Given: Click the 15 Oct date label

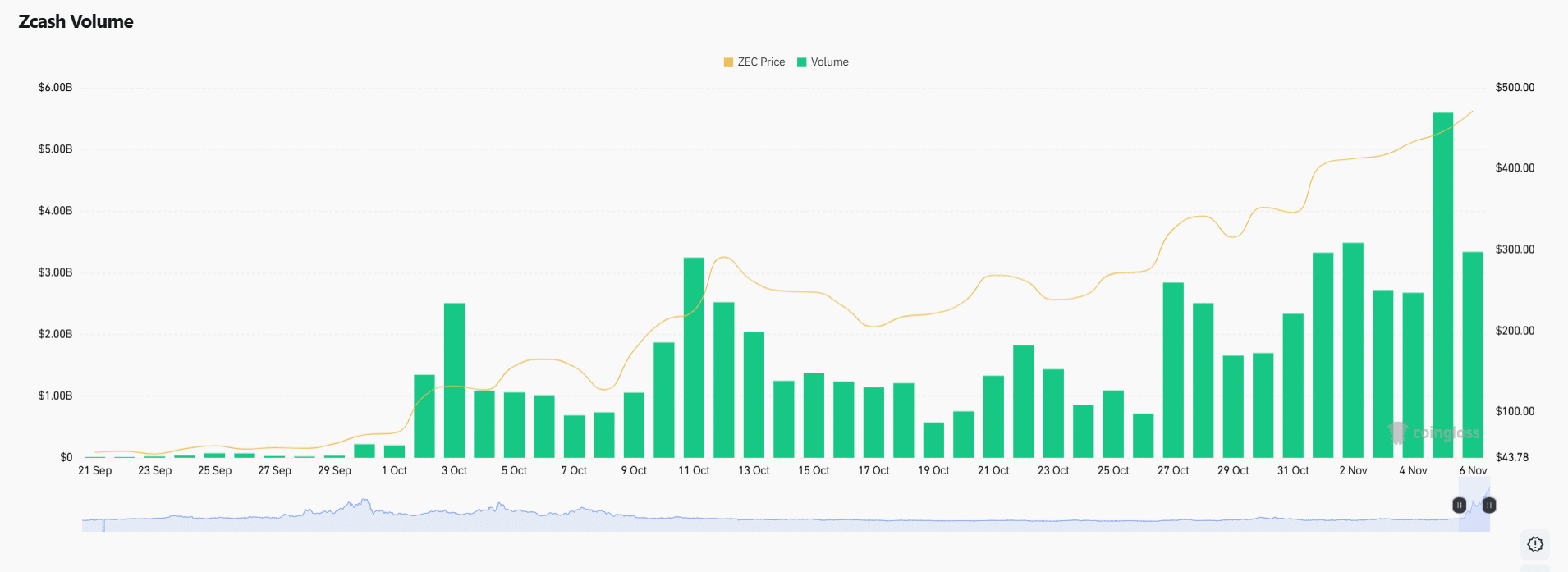Looking at the screenshot, I should click(x=814, y=470).
